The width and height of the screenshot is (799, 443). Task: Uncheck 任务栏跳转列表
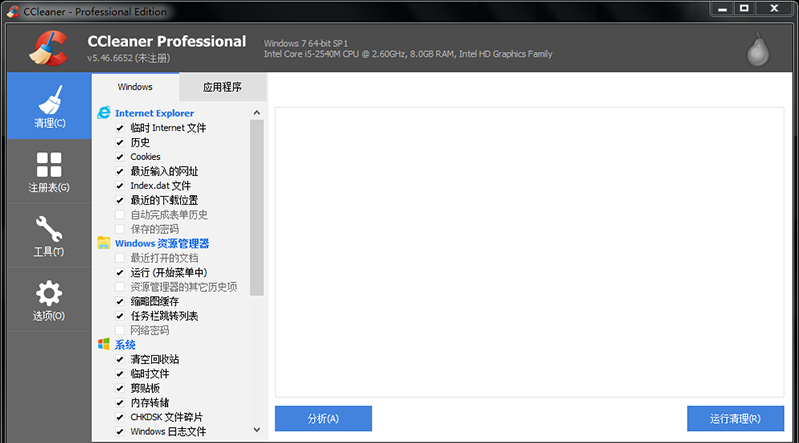pyautogui.click(x=120, y=316)
